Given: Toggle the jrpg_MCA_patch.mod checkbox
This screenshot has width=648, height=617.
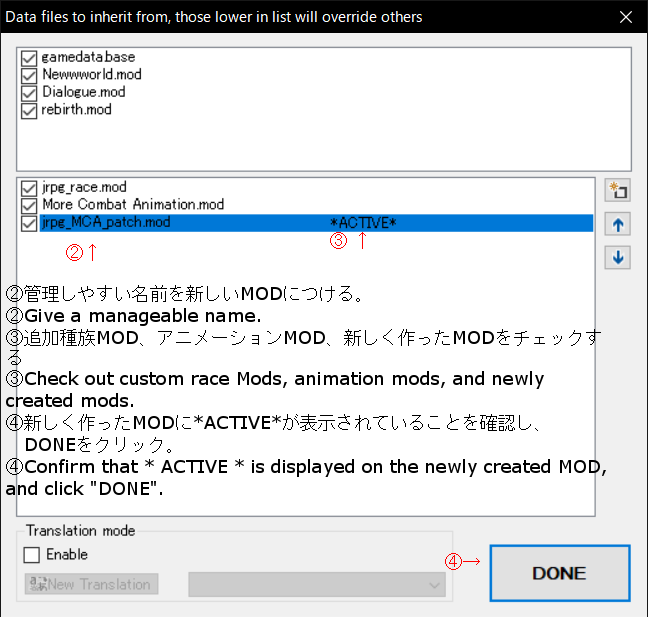Looking at the screenshot, I should pos(29,223).
